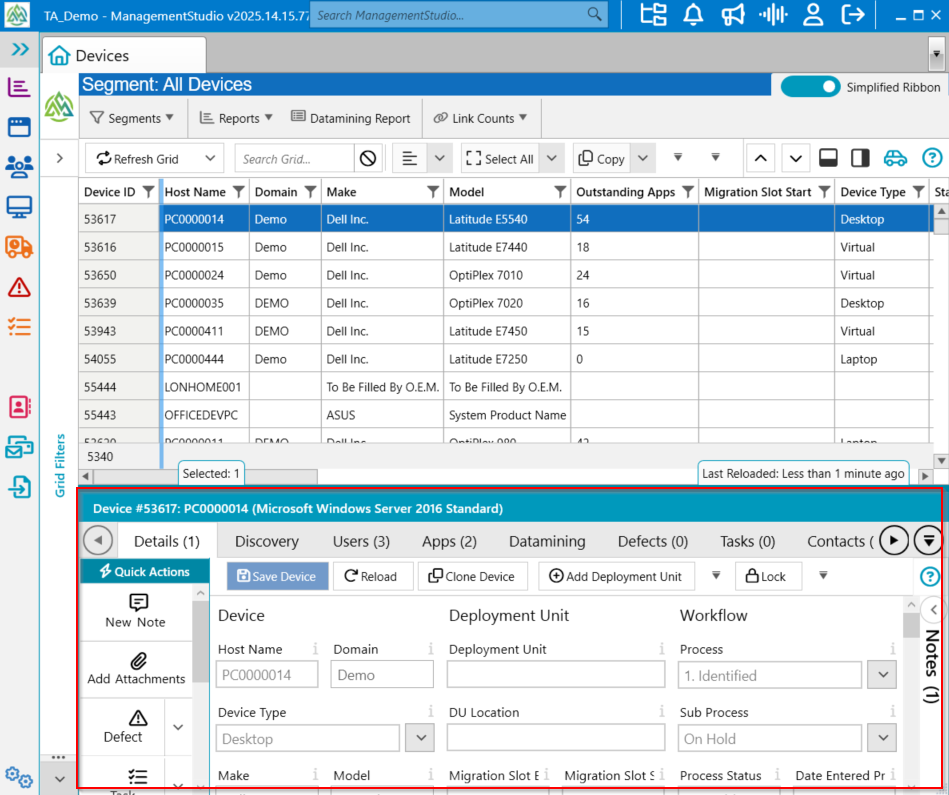949x795 pixels.
Task: Open the users group sidebar icon
Action: pos(19,166)
